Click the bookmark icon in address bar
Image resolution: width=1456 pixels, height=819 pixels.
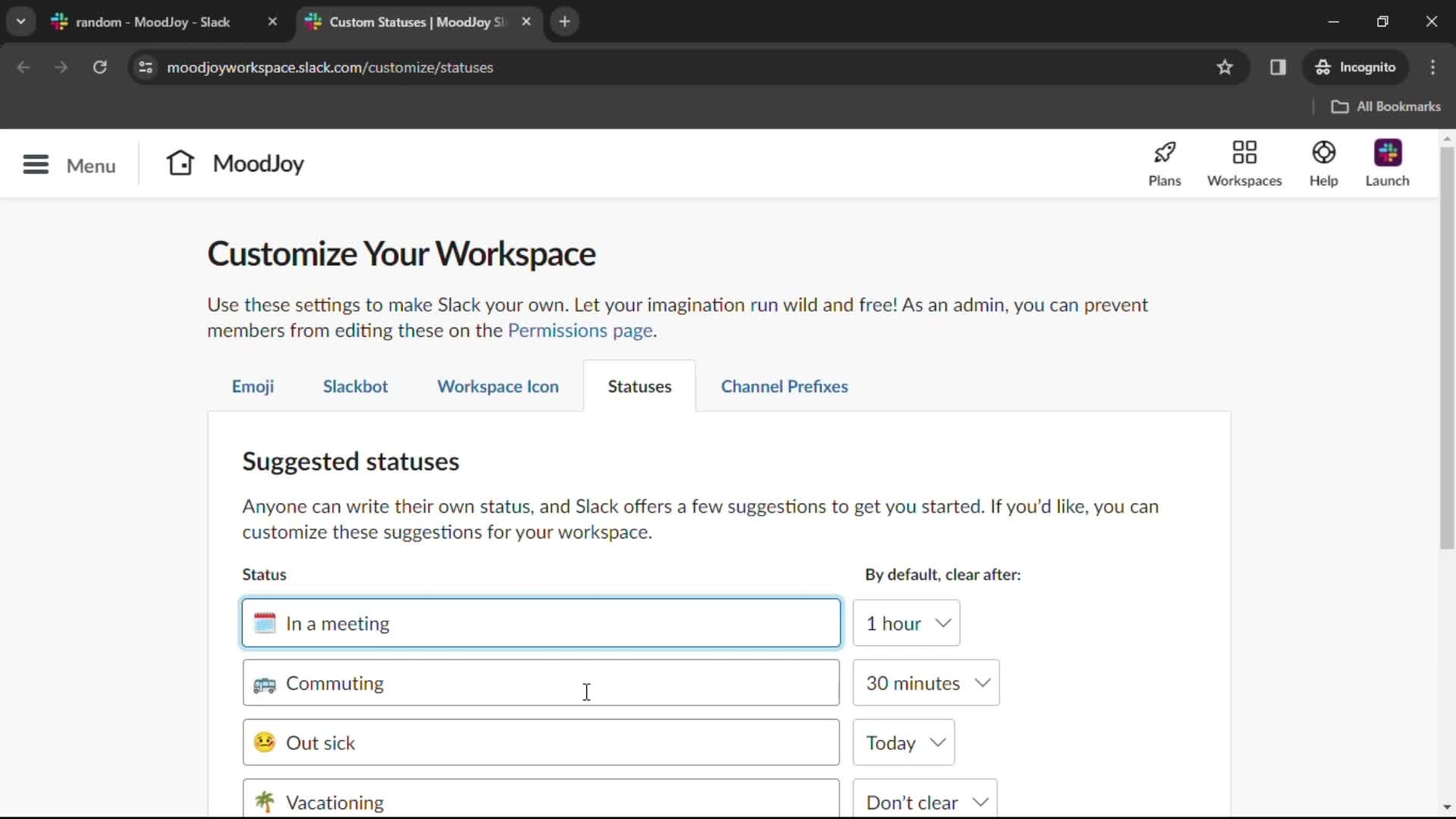[x=1225, y=67]
